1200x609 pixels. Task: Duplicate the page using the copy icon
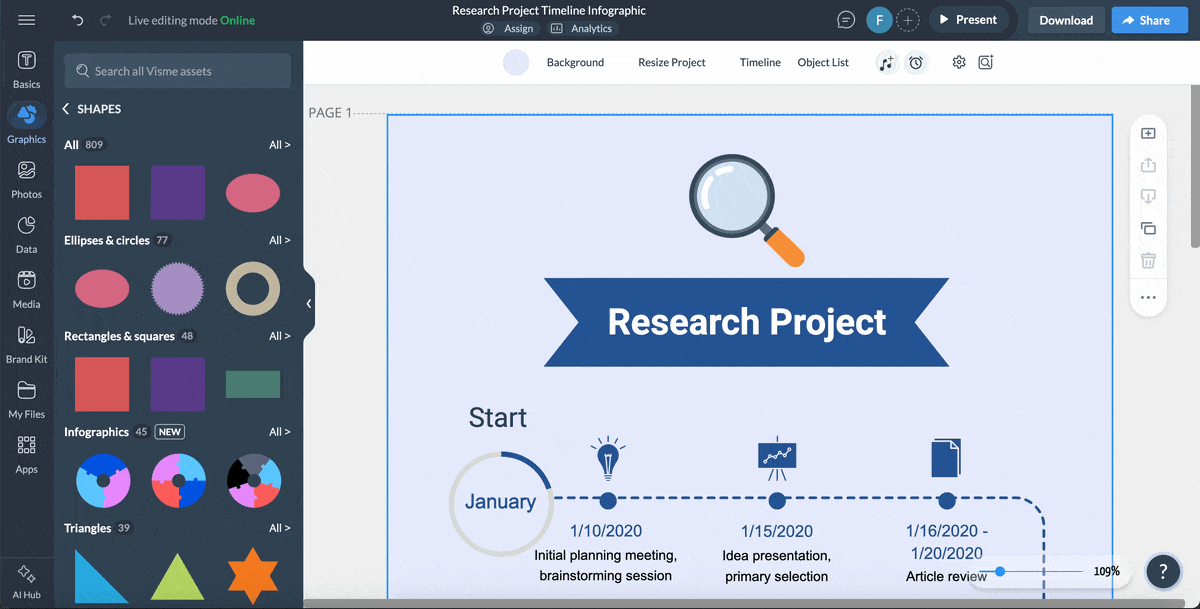pyautogui.click(x=1148, y=228)
